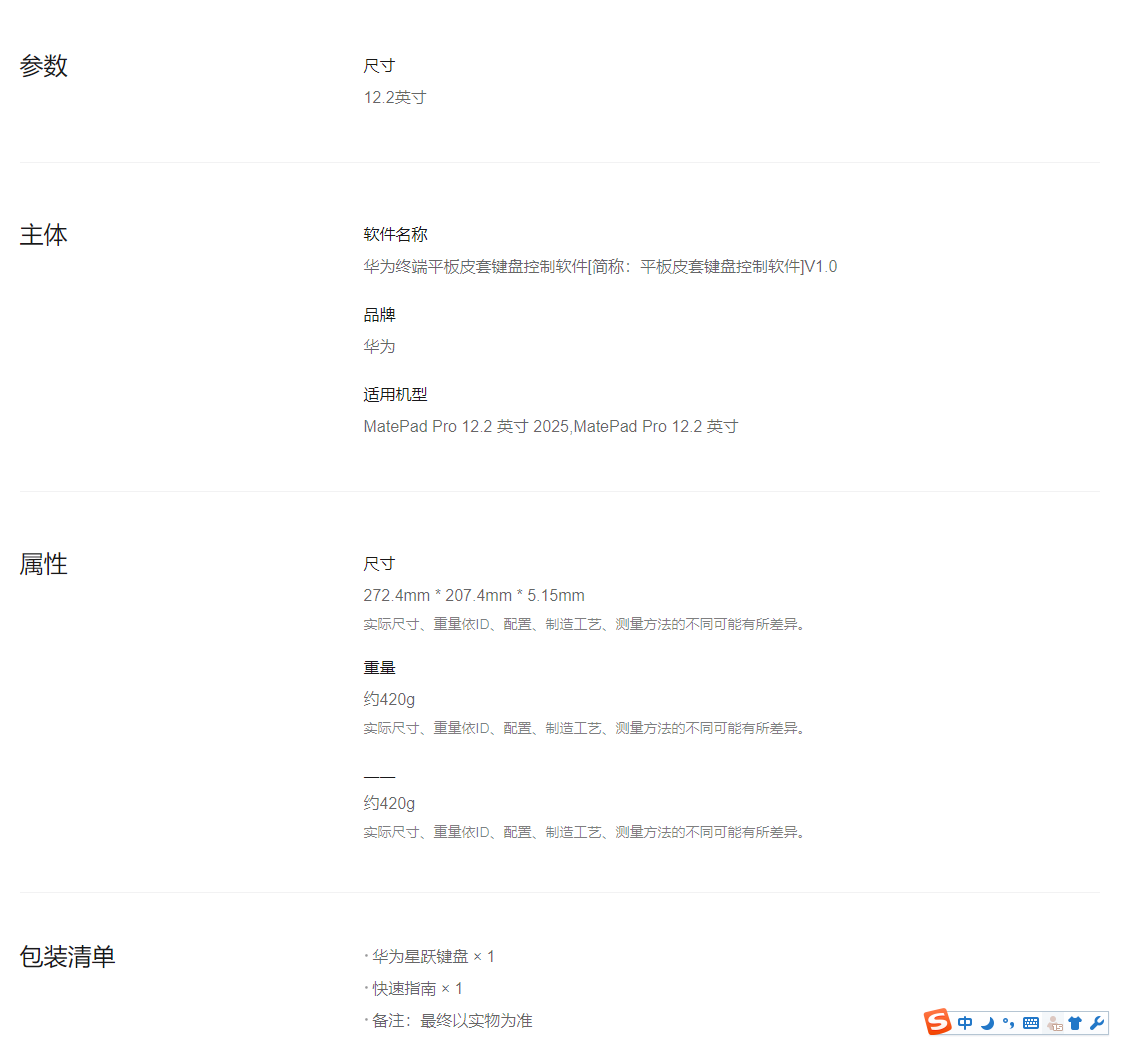Click the 约420g value under the —— label
This screenshot has height=1049, width=1123.
click(x=389, y=803)
